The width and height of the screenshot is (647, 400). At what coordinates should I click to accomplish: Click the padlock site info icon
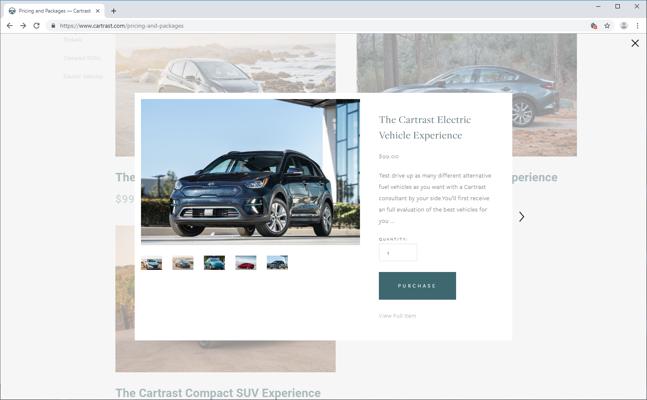53,26
